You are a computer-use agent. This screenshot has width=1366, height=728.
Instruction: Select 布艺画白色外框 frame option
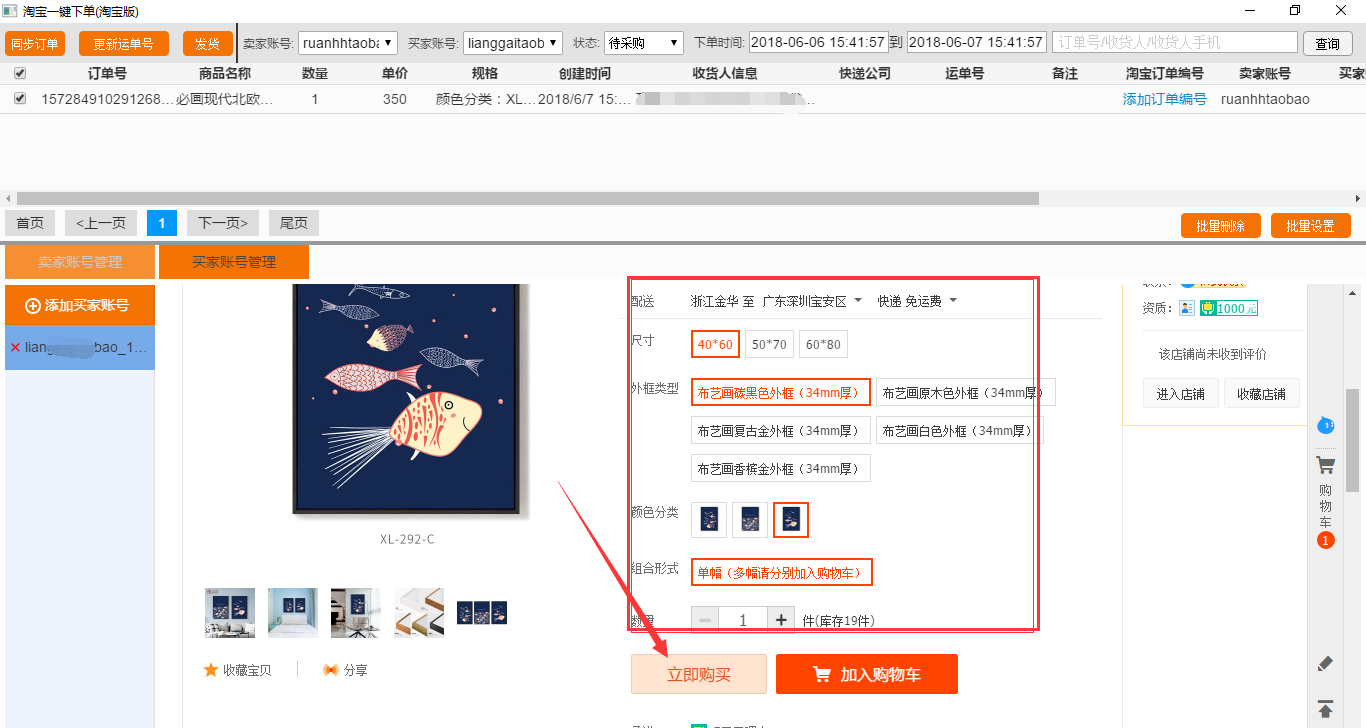960,431
